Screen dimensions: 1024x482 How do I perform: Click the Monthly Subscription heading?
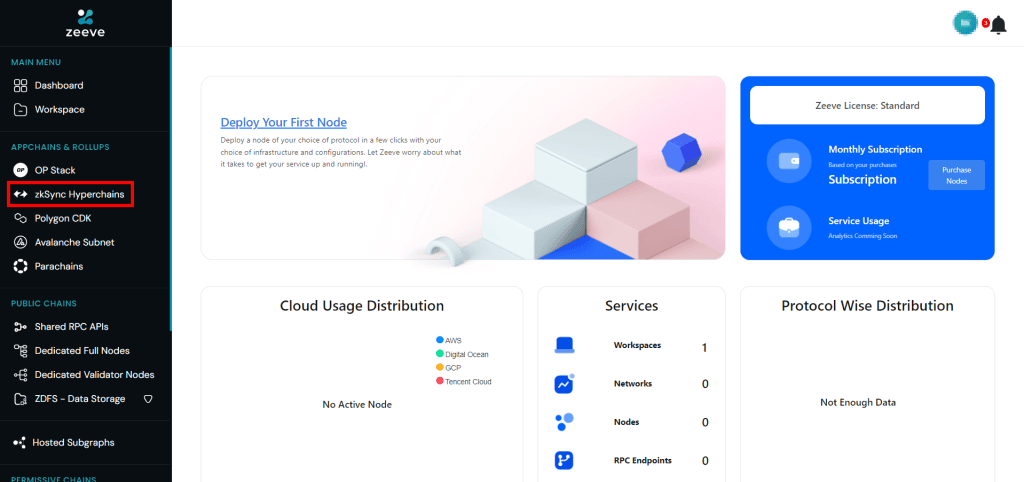click(x=875, y=150)
